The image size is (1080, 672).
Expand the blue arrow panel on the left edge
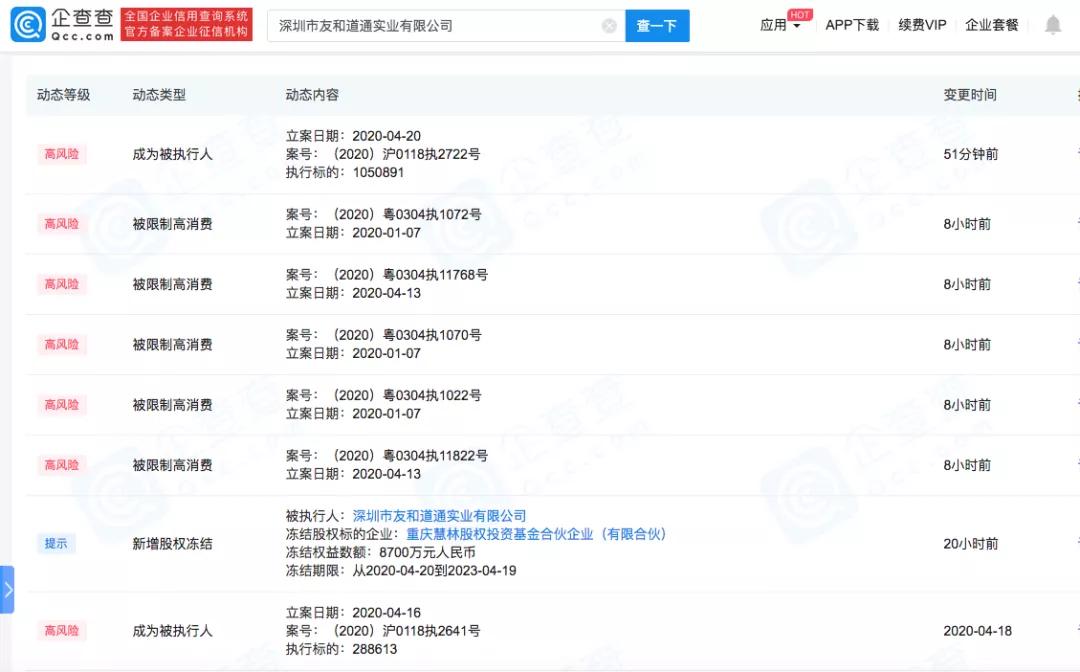(7, 590)
